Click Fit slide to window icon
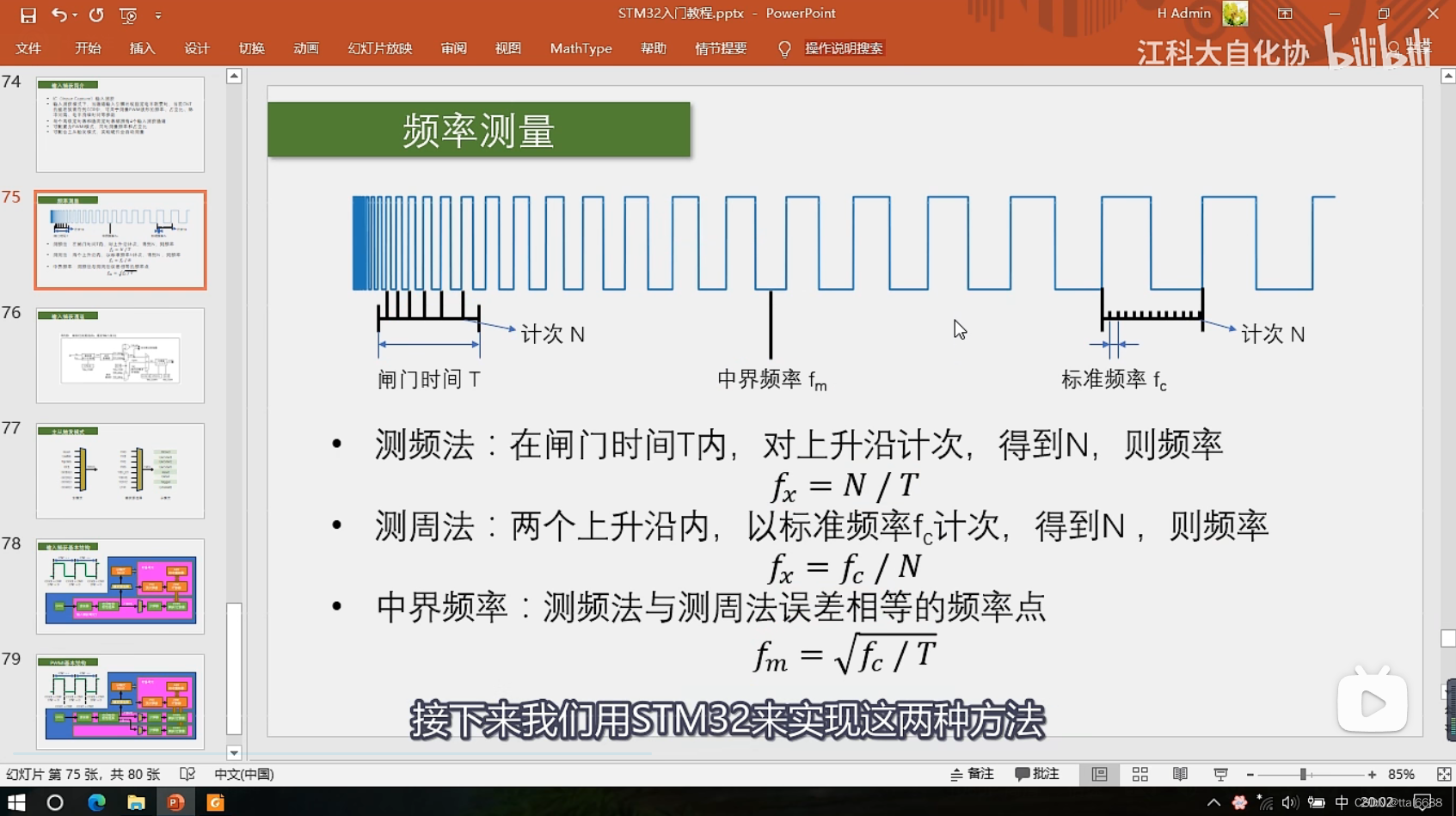This screenshot has width=1456, height=816. pyautogui.click(x=1443, y=774)
